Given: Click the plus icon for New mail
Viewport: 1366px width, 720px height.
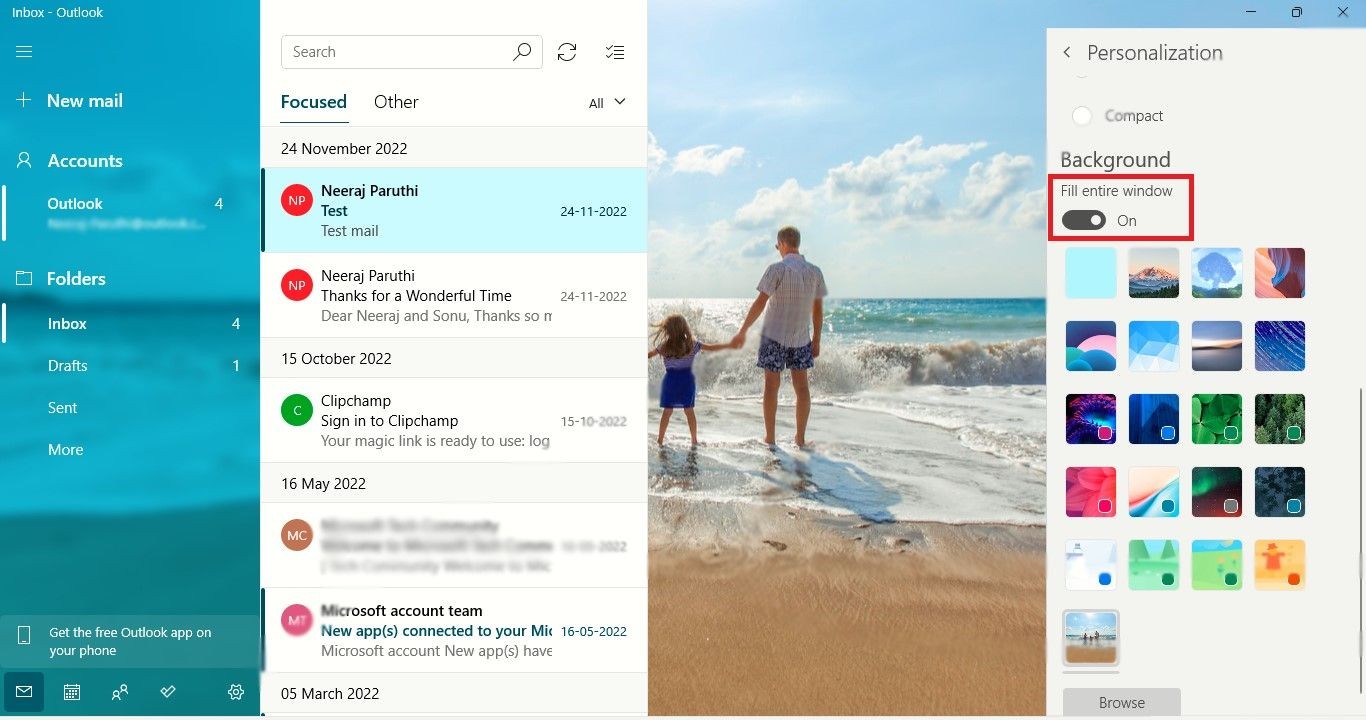Looking at the screenshot, I should pyautogui.click(x=24, y=100).
